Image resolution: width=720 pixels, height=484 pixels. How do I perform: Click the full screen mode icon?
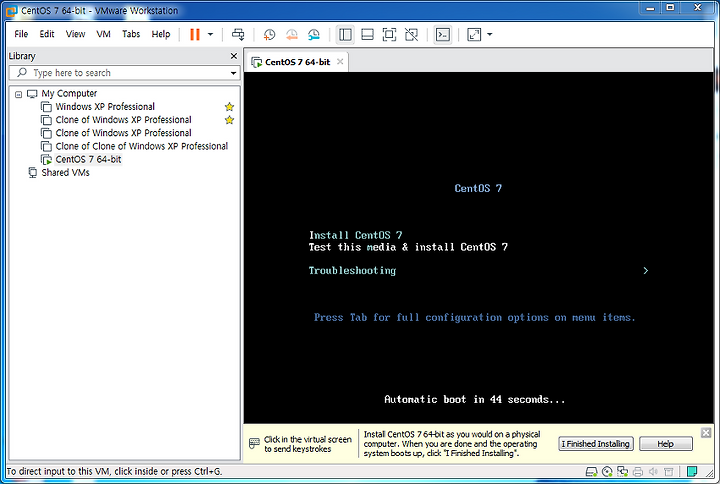(389, 34)
